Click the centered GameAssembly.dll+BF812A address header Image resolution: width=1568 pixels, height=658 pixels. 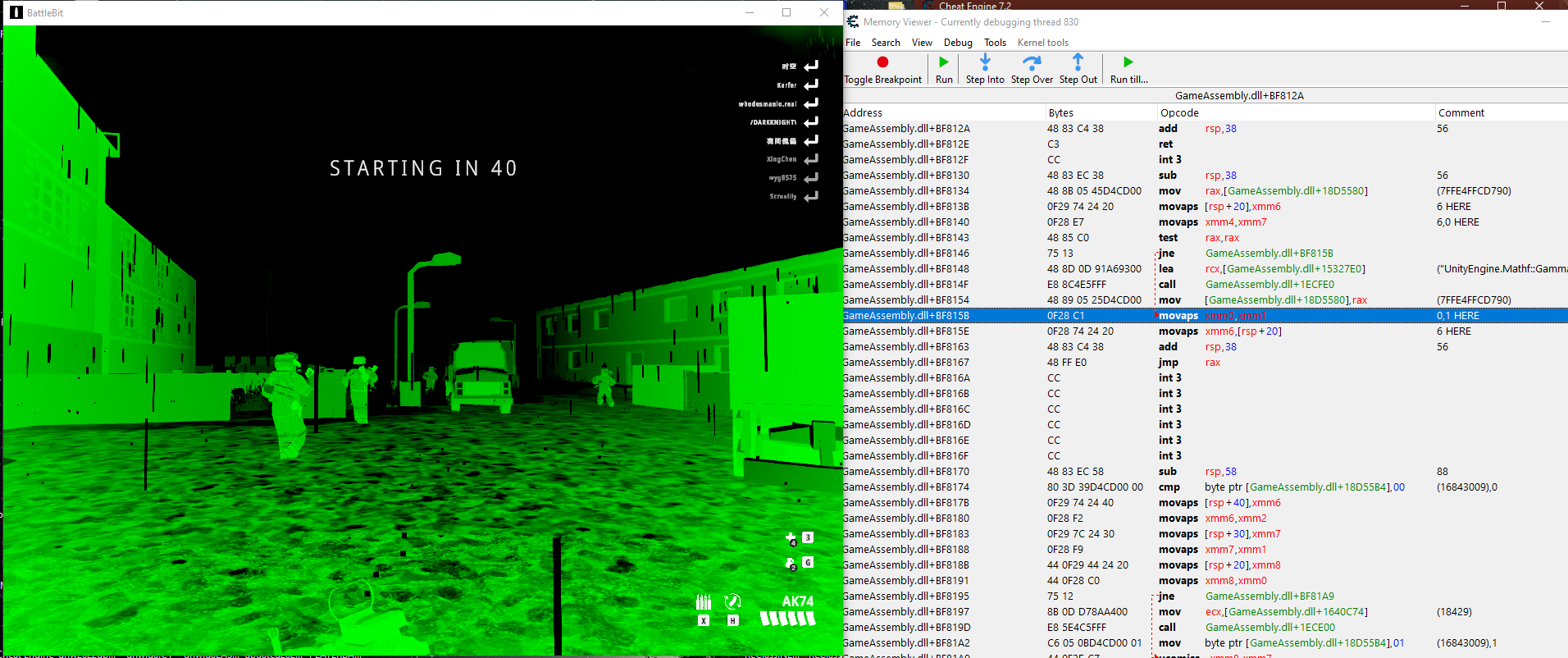point(1239,96)
